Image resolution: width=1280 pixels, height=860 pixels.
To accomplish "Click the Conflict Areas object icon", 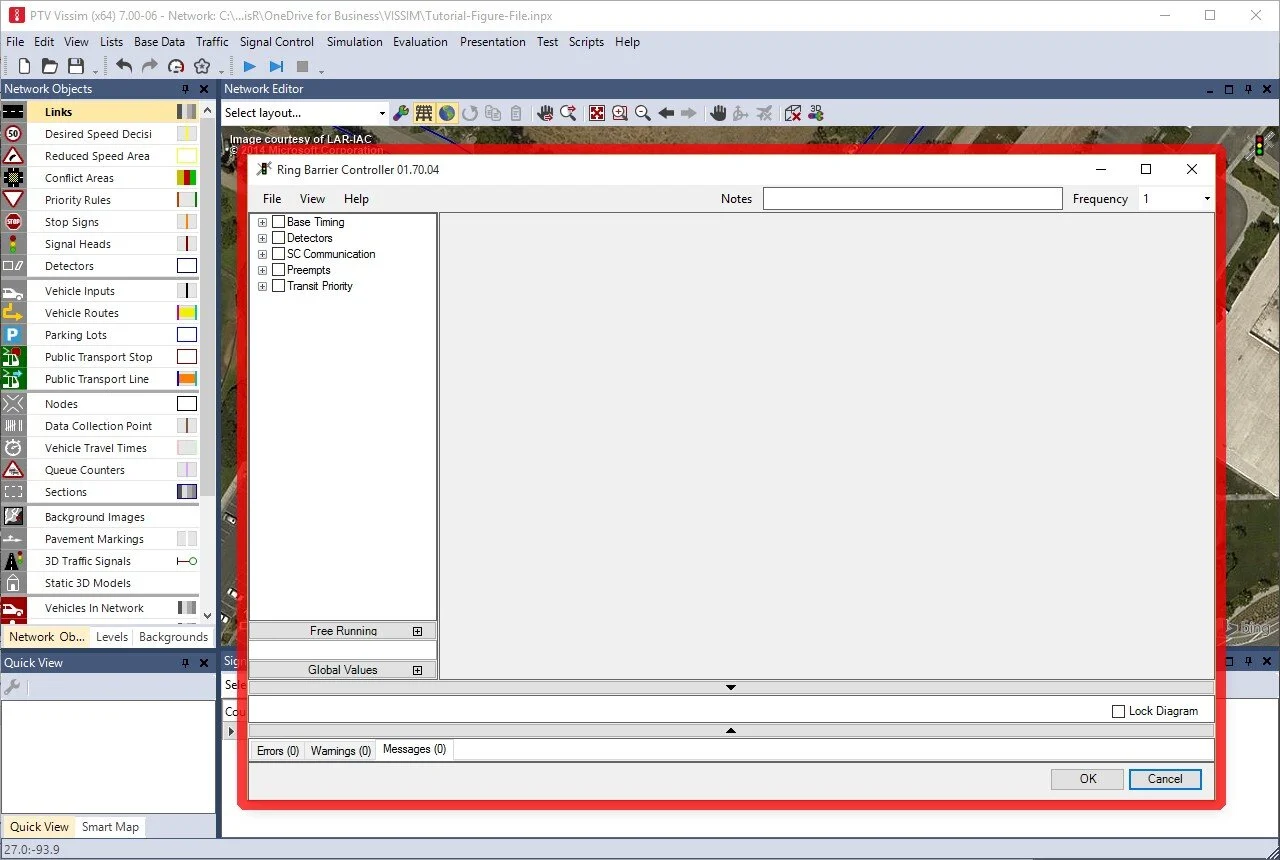I will [x=13, y=177].
